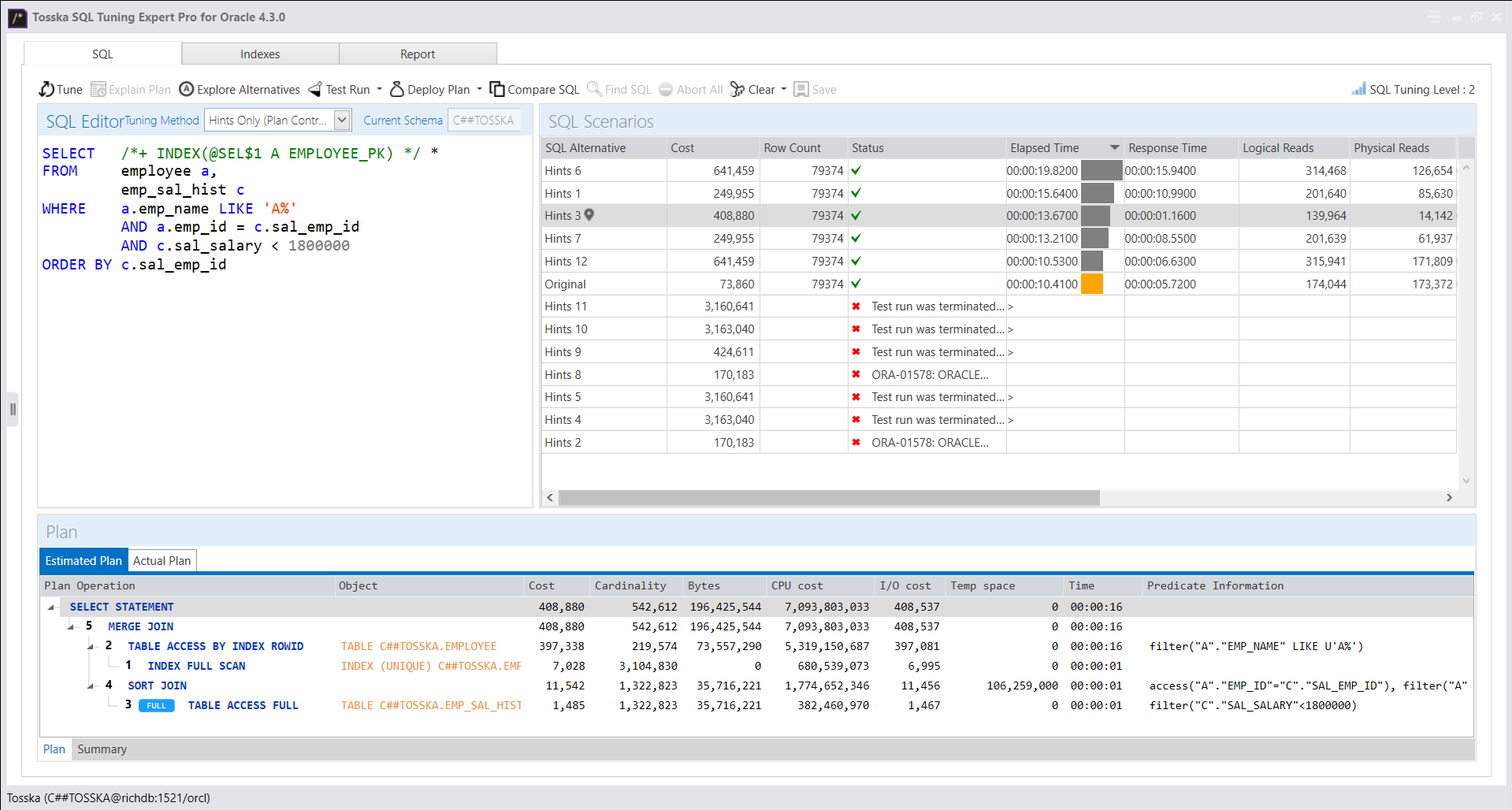The width and height of the screenshot is (1512, 810).
Task: Click the Compare SQL icon
Action: click(497, 89)
